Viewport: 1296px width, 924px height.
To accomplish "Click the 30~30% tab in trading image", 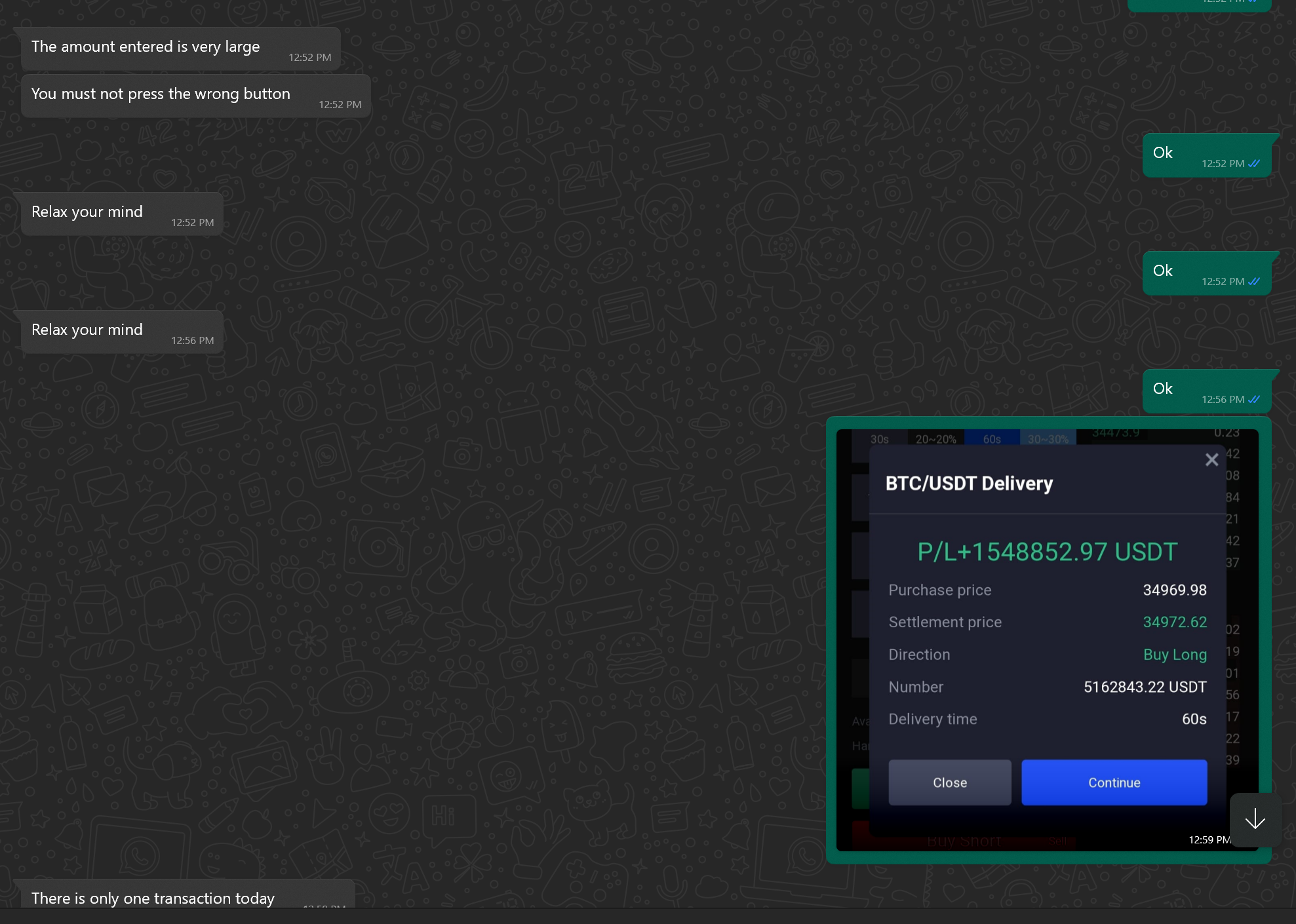I will [x=1048, y=439].
